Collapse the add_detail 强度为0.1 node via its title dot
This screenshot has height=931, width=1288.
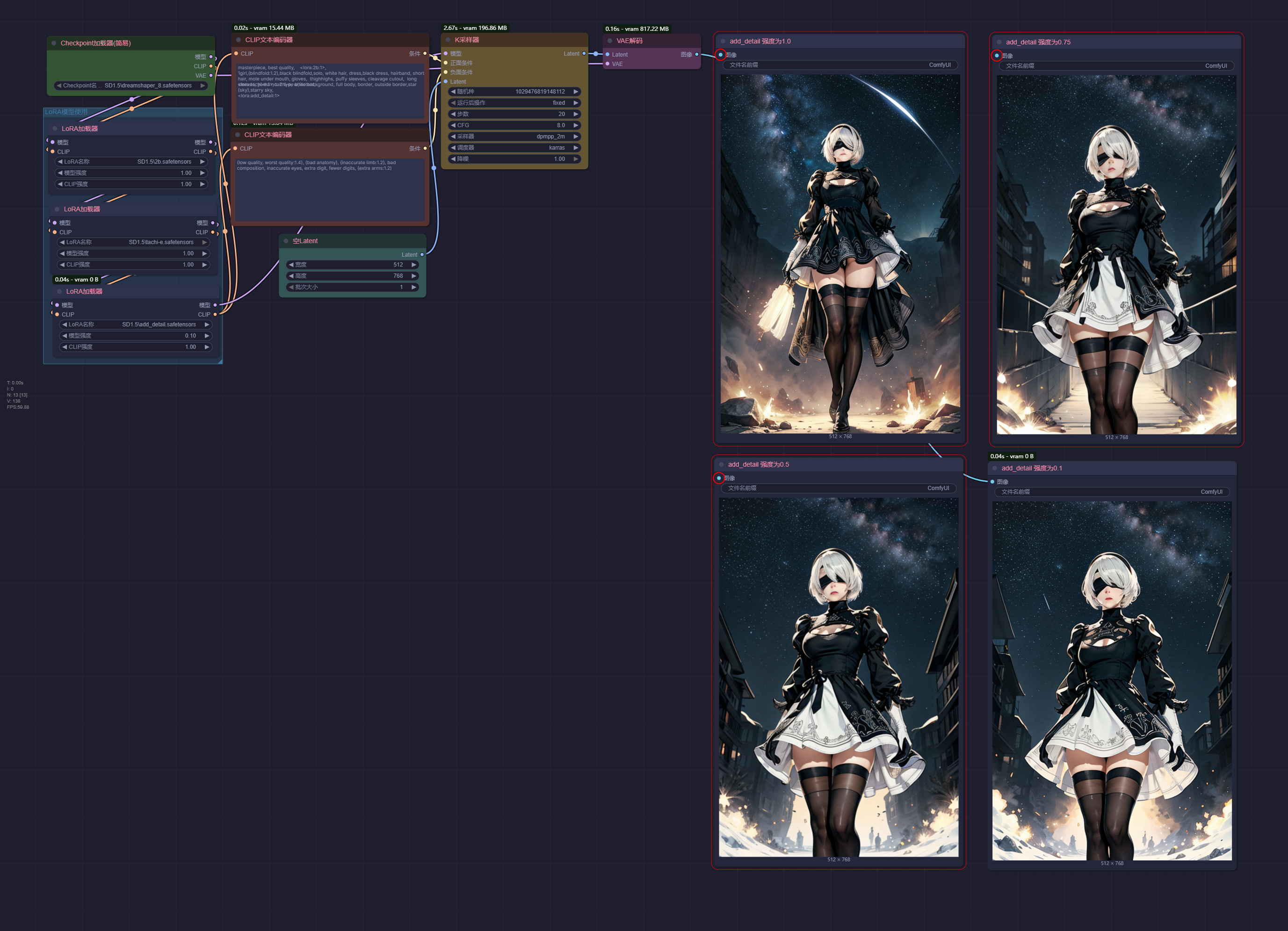click(x=994, y=469)
